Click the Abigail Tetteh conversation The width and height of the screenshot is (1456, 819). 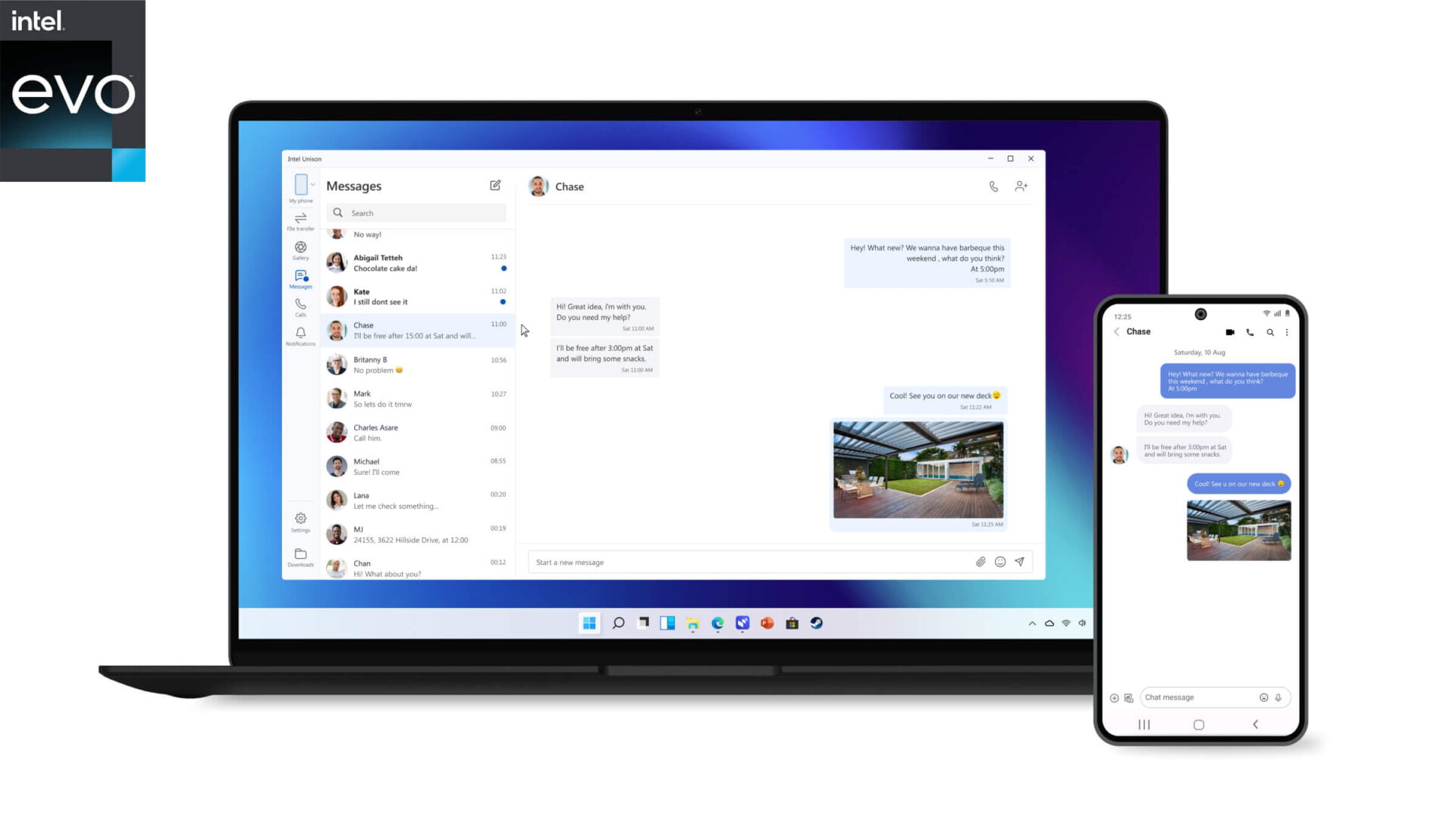pos(417,262)
